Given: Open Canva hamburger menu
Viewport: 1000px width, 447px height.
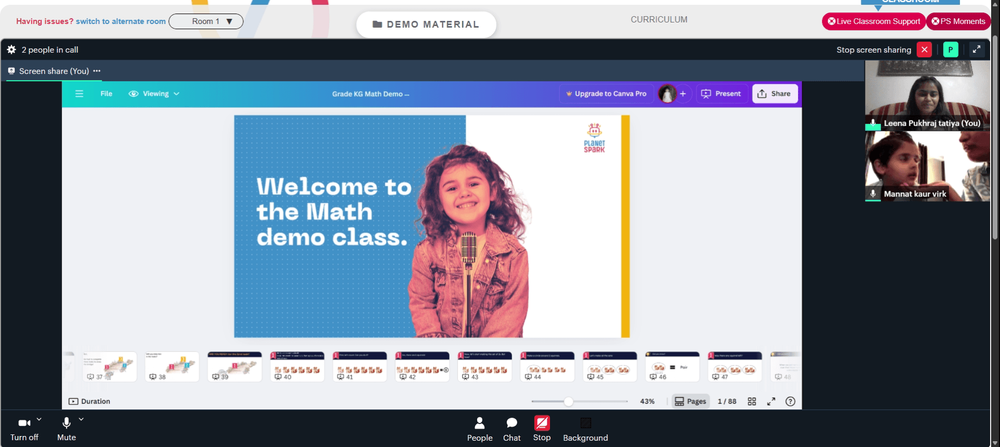Looking at the screenshot, I should pos(79,94).
